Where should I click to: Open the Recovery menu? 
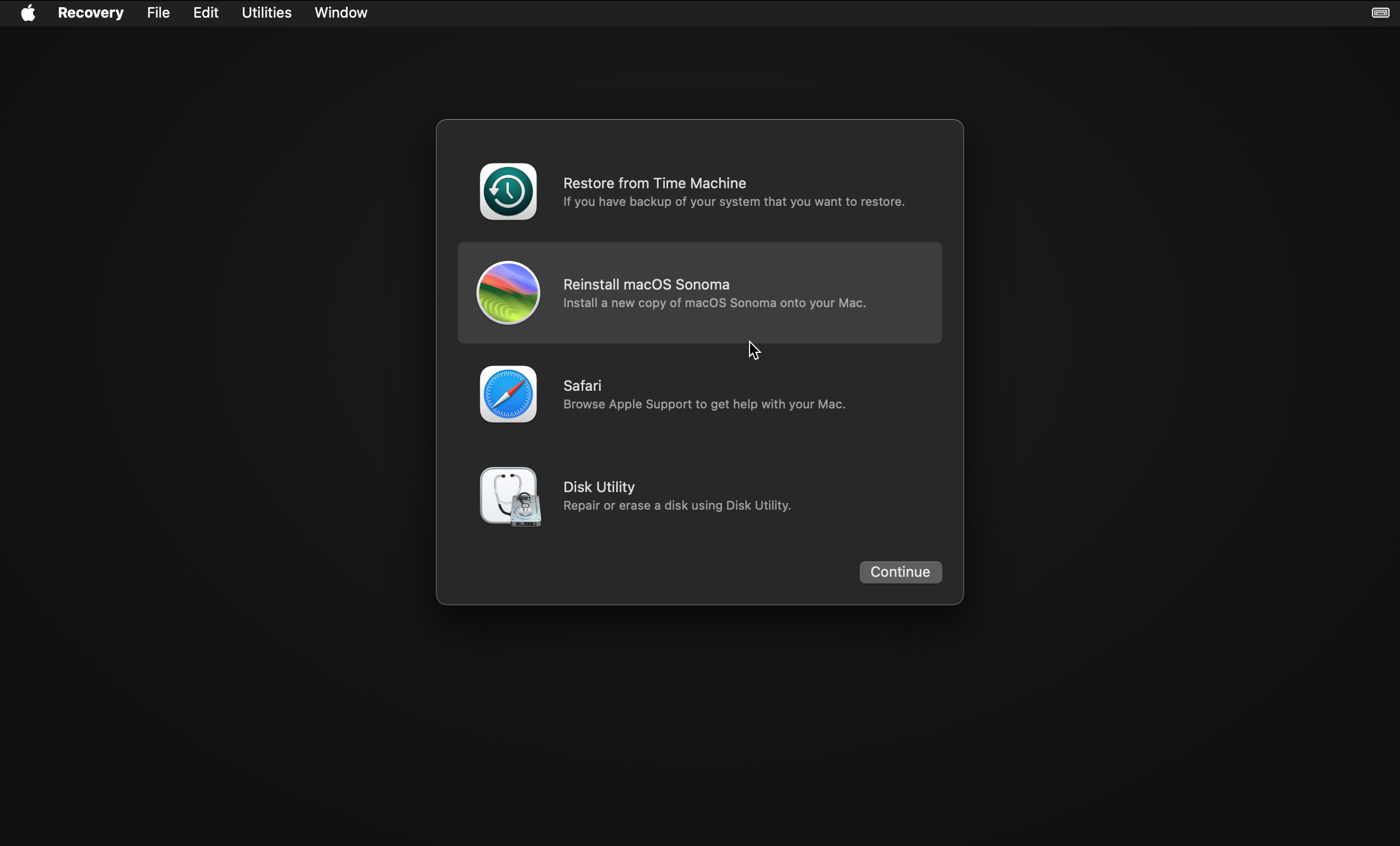tap(91, 13)
